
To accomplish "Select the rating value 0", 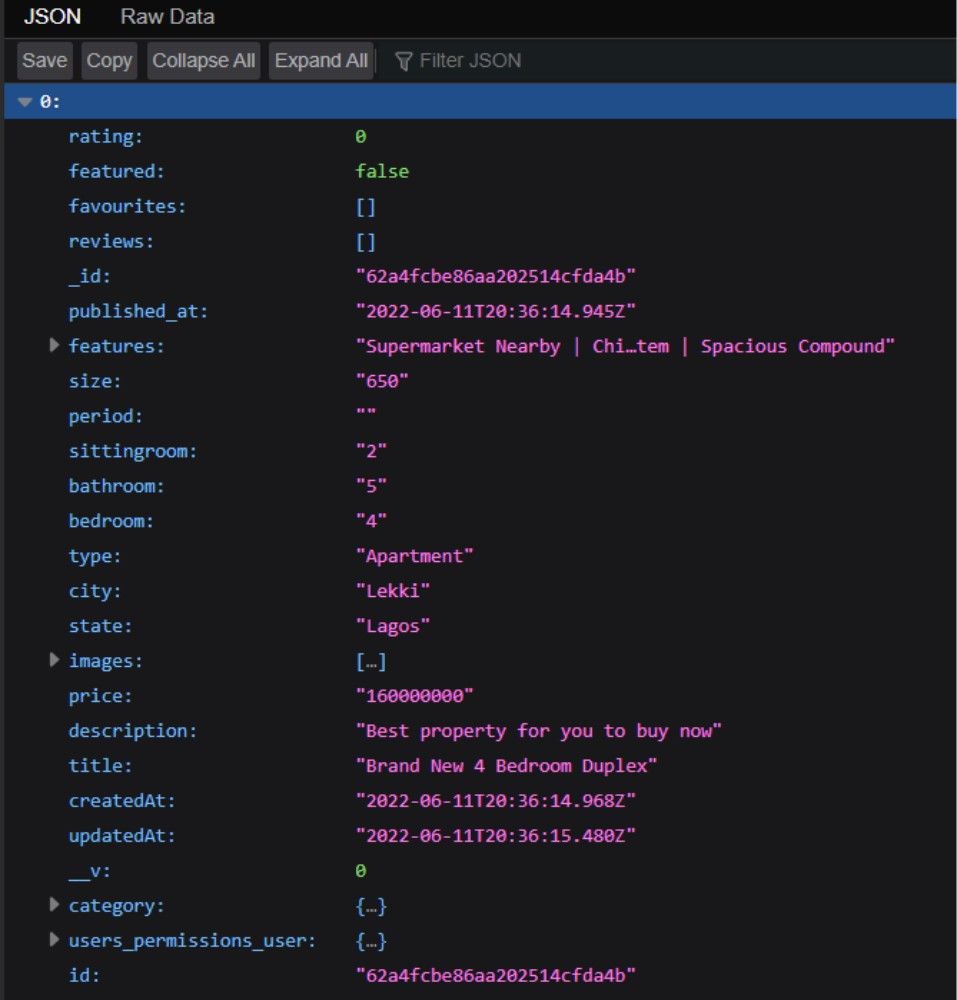I will tap(361, 136).
